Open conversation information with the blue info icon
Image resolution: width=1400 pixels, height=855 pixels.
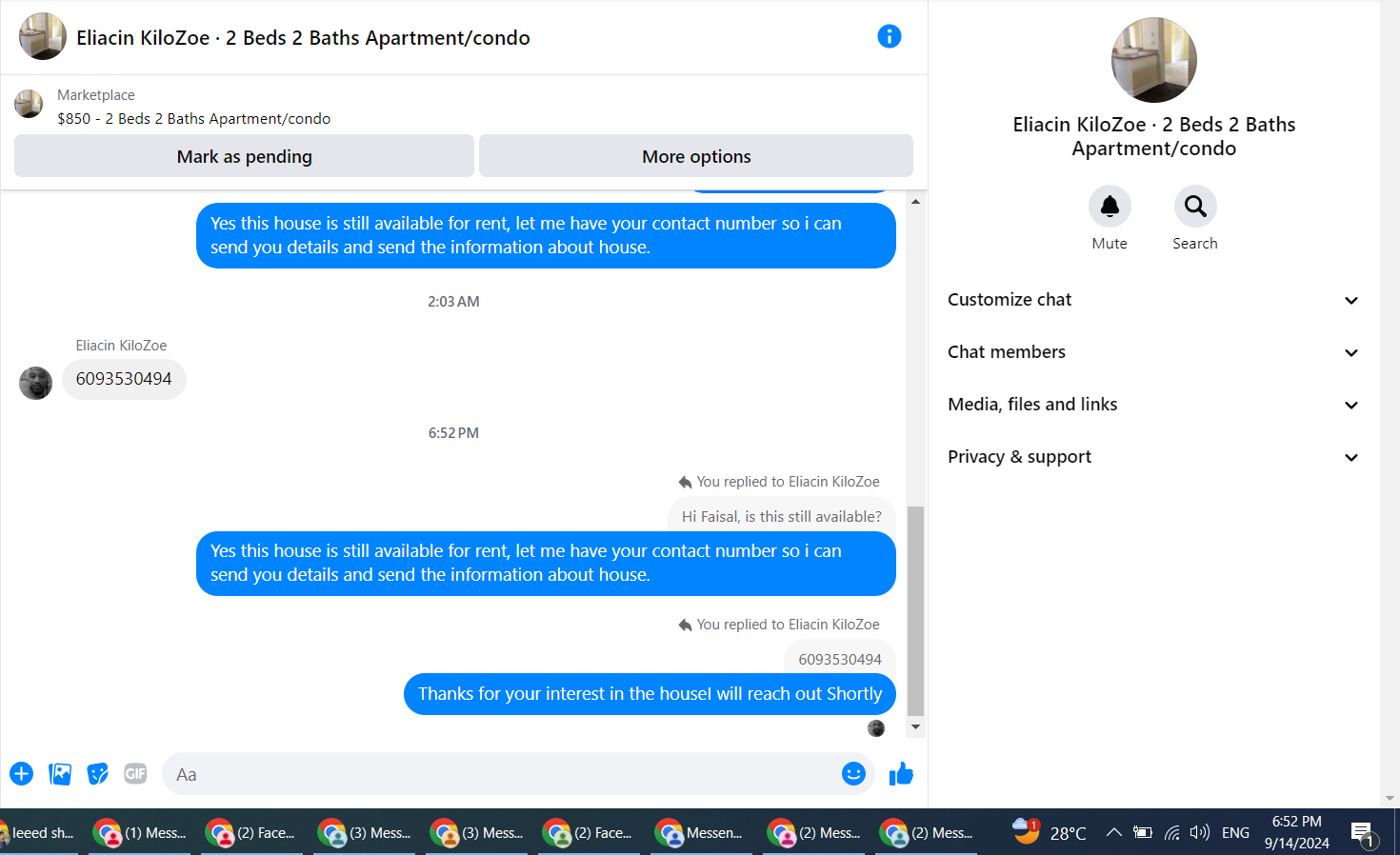[x=889, y=36]
